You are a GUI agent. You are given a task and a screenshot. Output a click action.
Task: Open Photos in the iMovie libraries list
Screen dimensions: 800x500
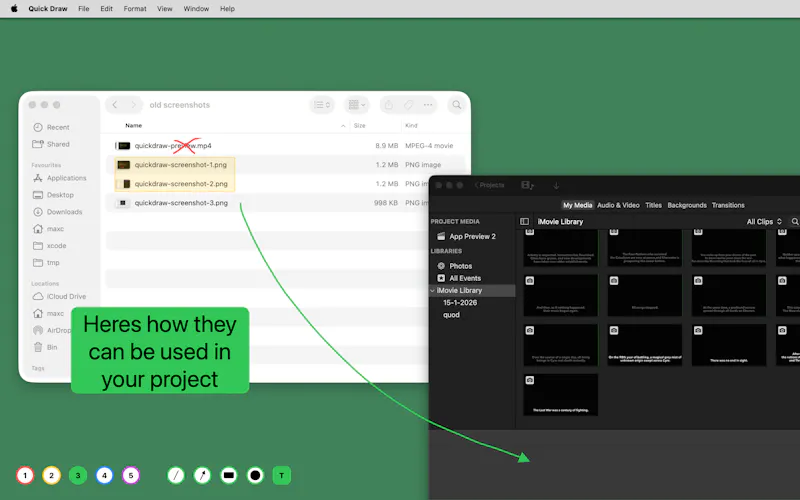click(455, 266)
